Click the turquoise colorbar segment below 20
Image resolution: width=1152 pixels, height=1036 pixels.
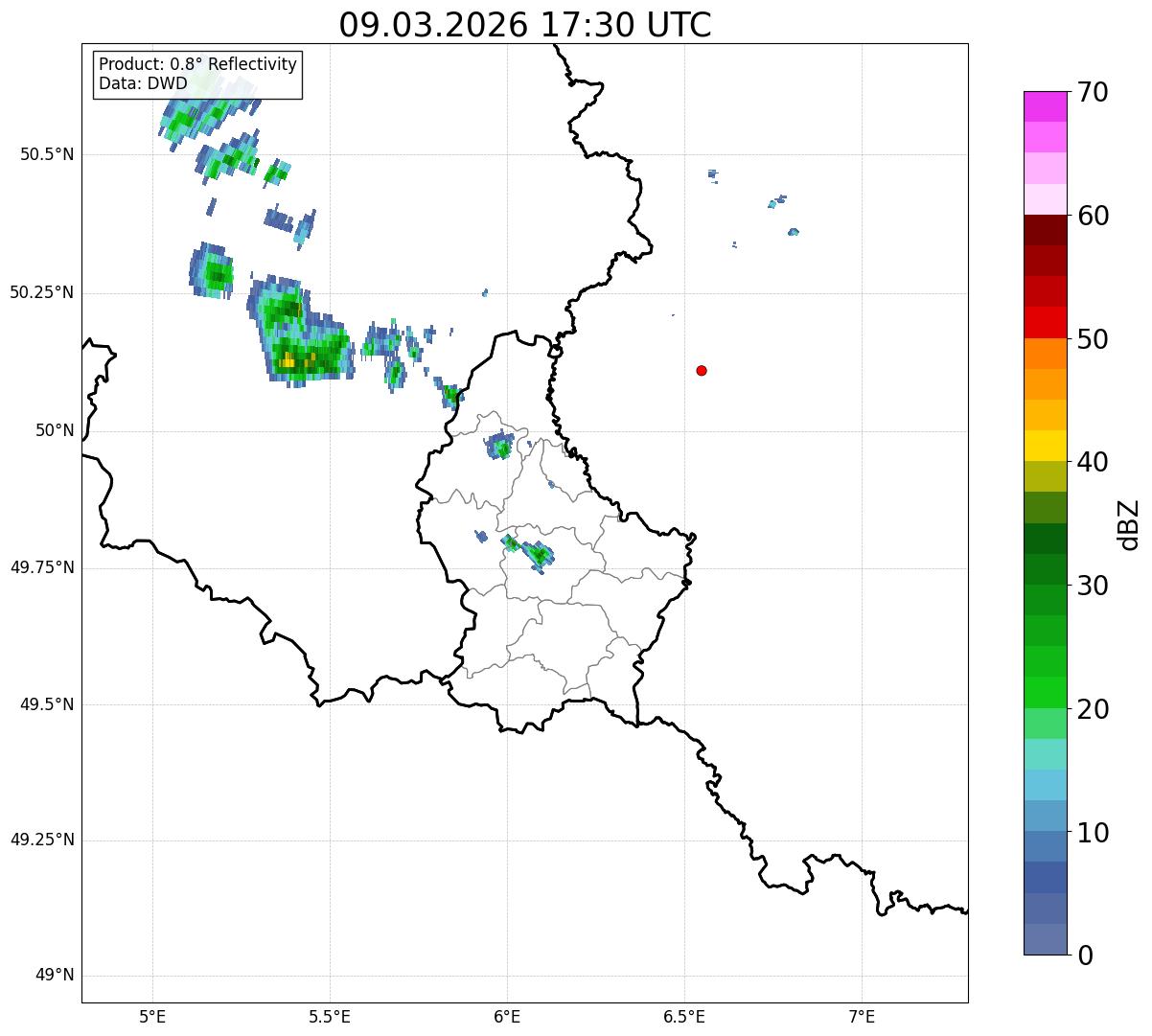click(x=1045, y=754)
